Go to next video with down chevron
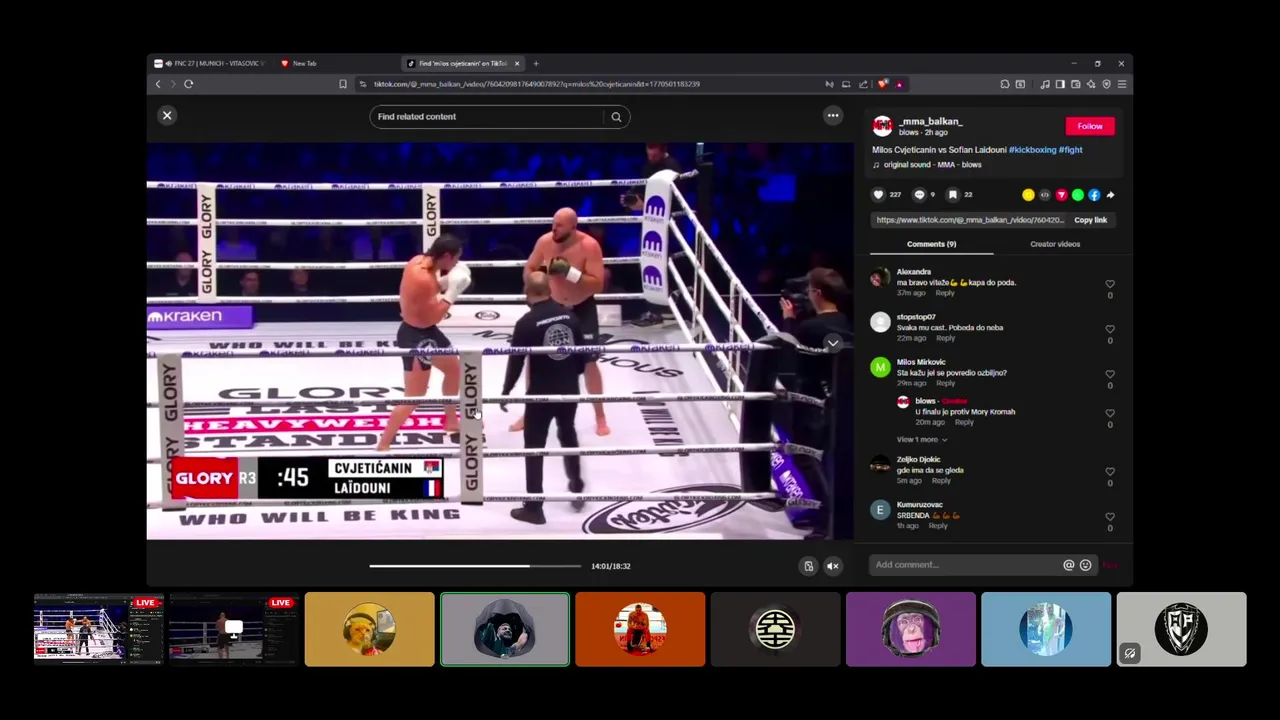 [832, 343]
